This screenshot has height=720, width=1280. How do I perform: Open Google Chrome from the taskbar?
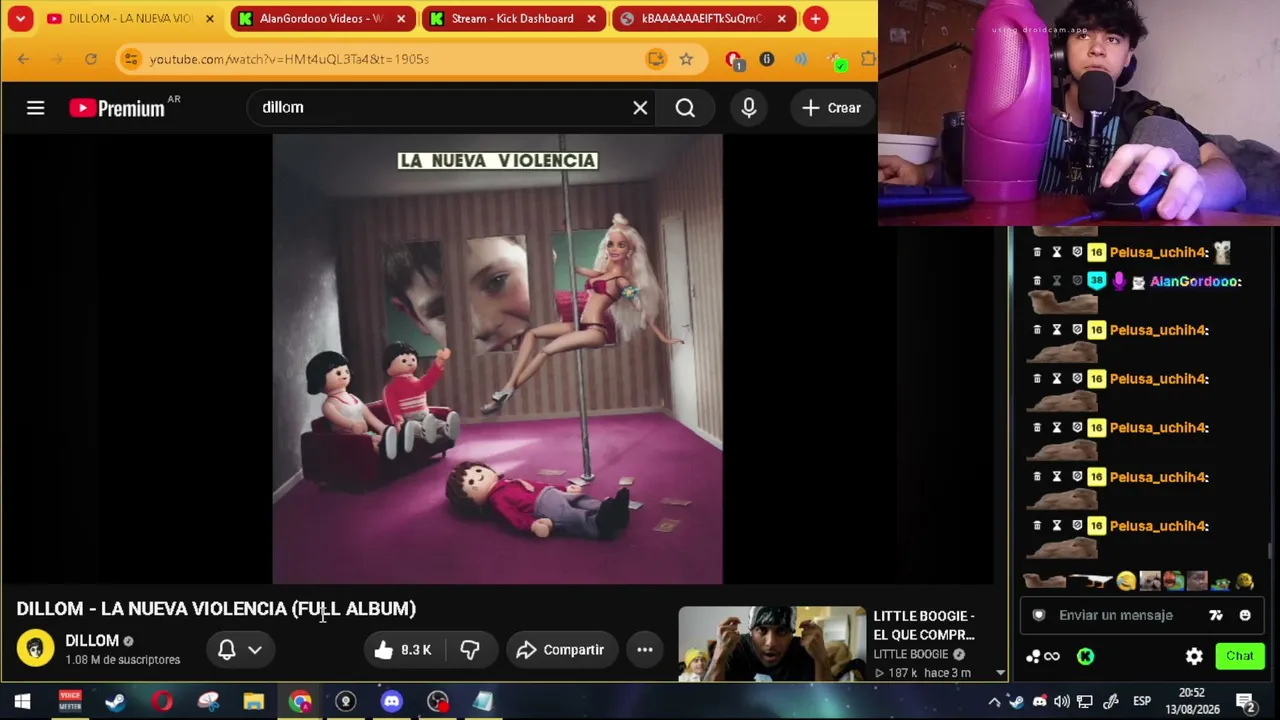click(300, 701)
